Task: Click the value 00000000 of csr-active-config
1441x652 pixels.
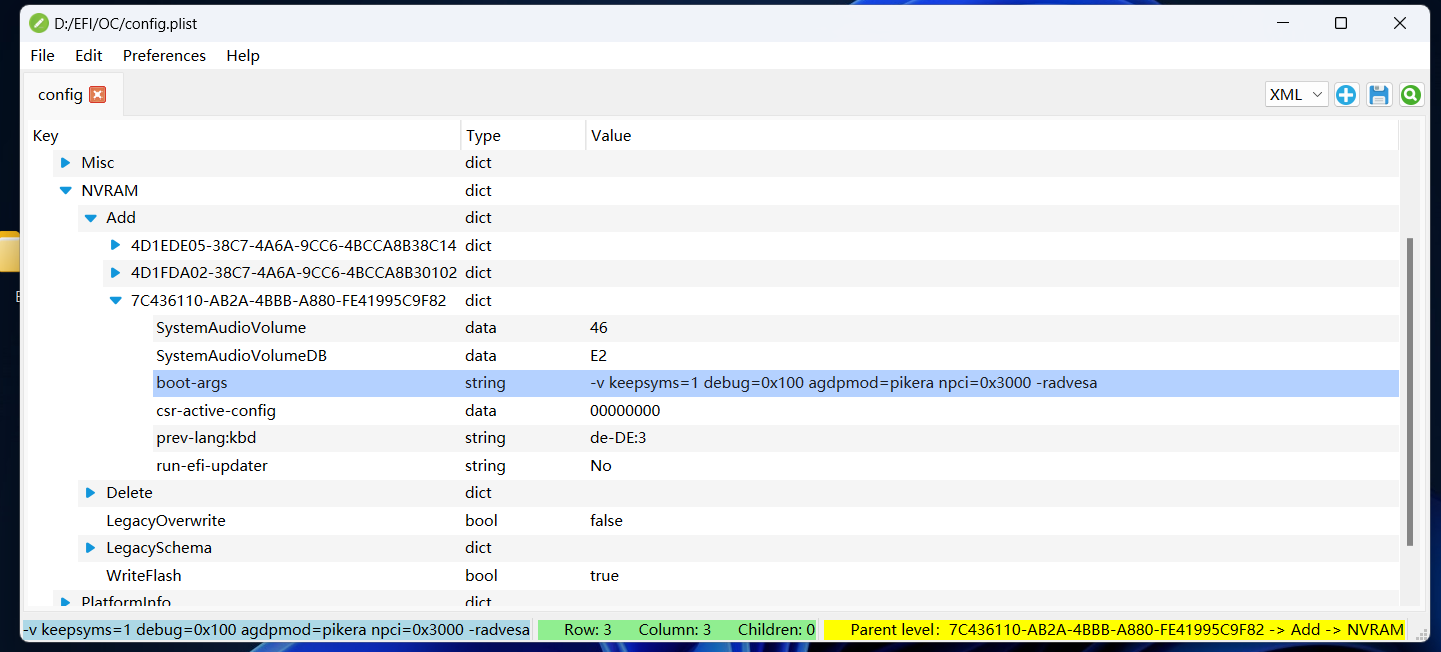Action: [625, 411]
